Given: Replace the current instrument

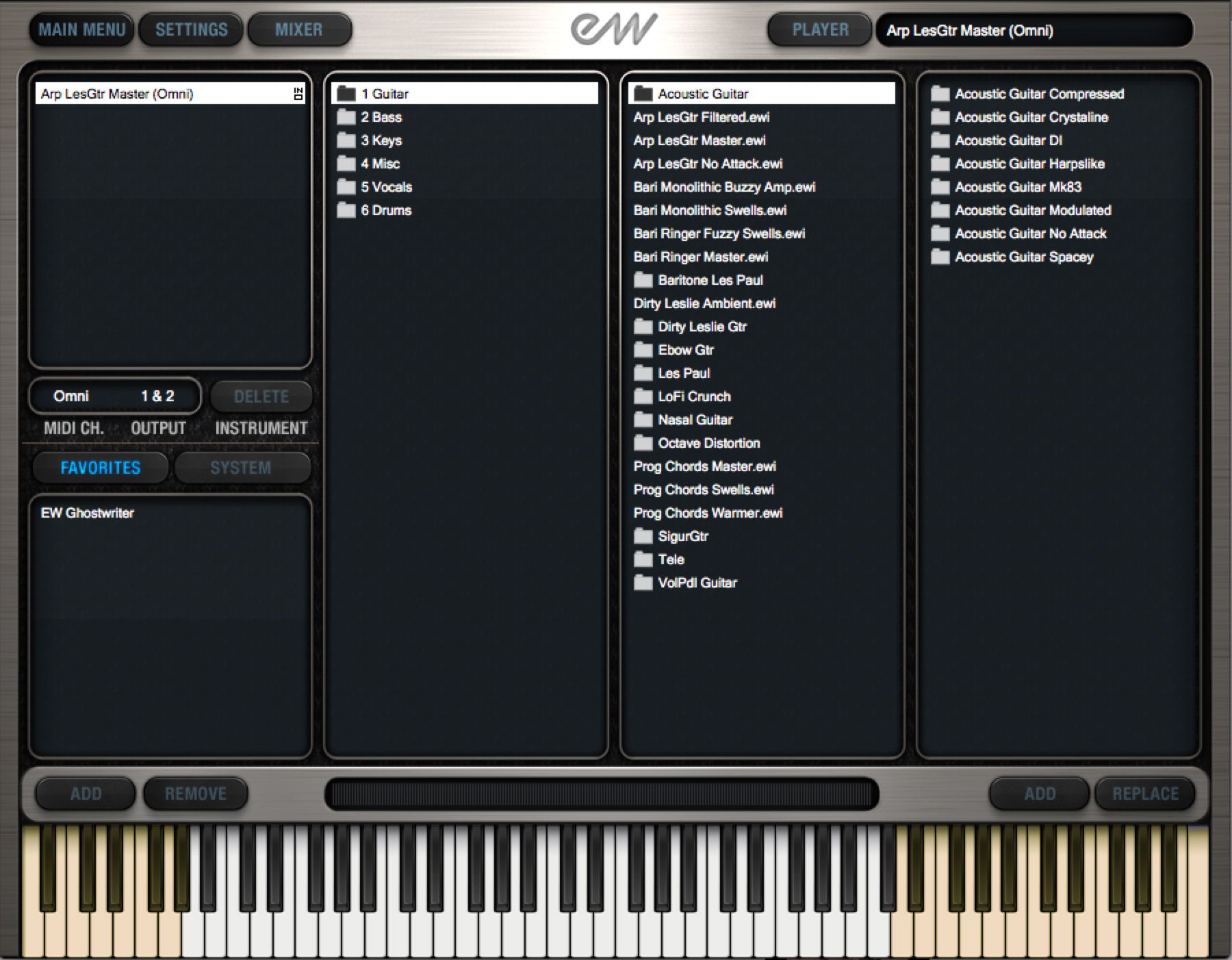Looking at the screenshot, I should (1145, 793).
